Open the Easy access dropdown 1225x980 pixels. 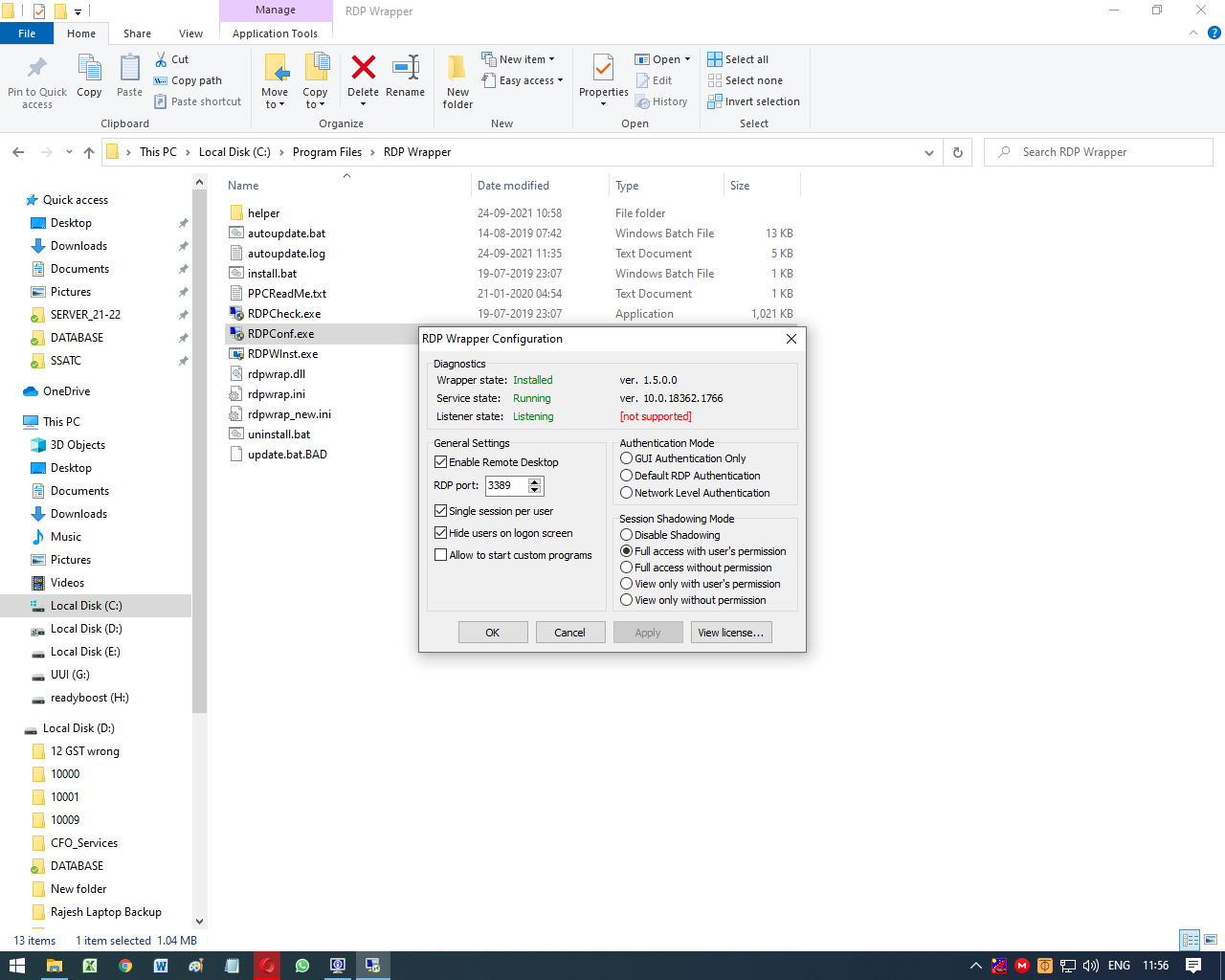(x=523, y=80)
